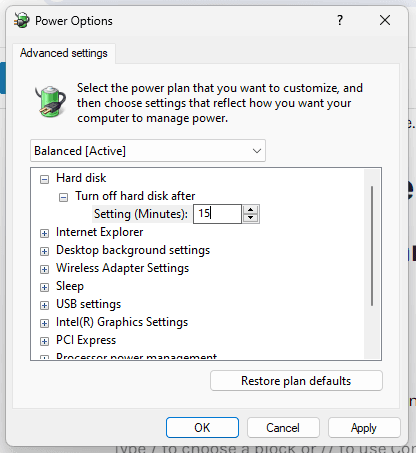Select the Intel(R) Graphics Settings label
This screenshot has width=416, height=453.
click(x=122, y=322)
